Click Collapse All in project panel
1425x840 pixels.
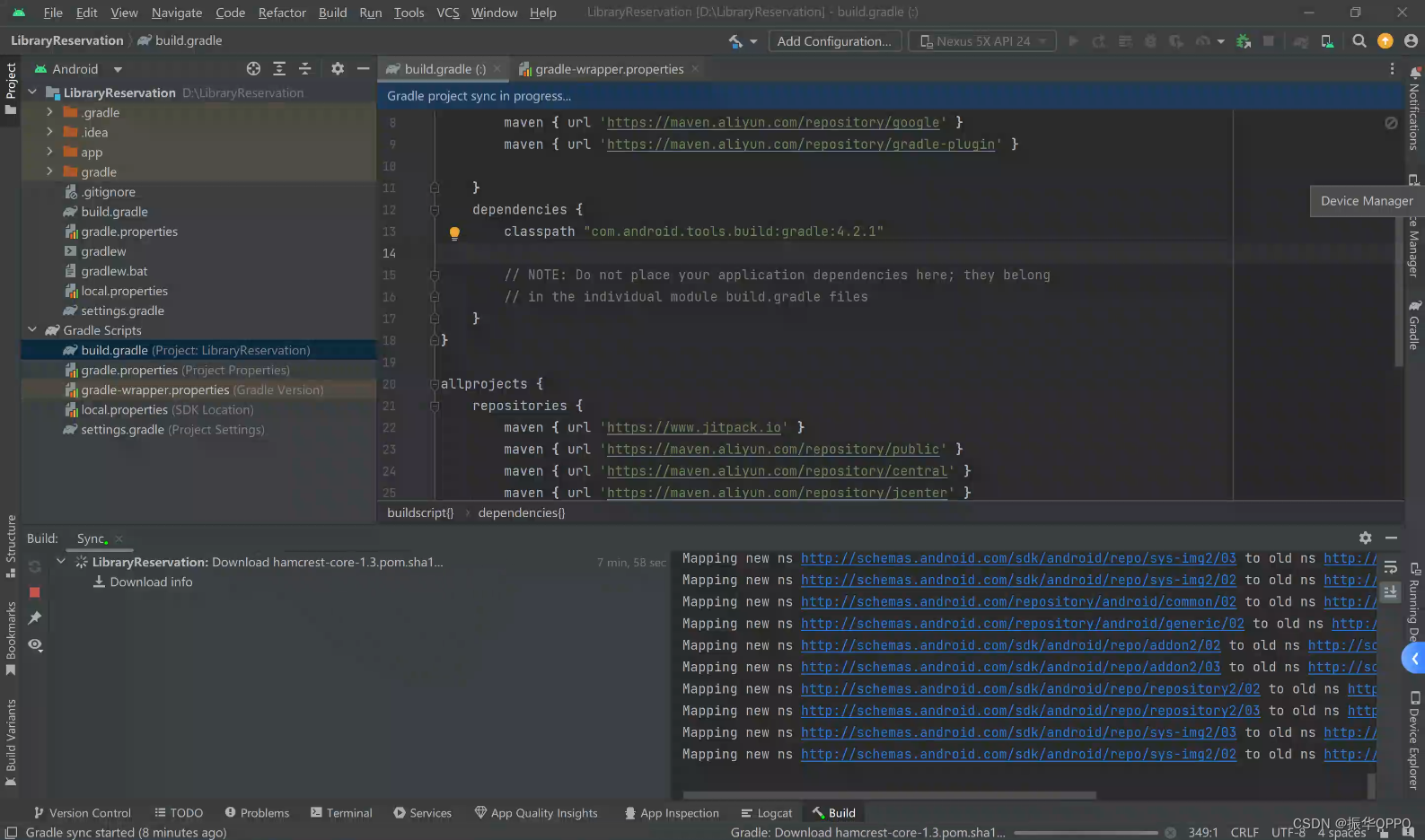pos(305,69)
